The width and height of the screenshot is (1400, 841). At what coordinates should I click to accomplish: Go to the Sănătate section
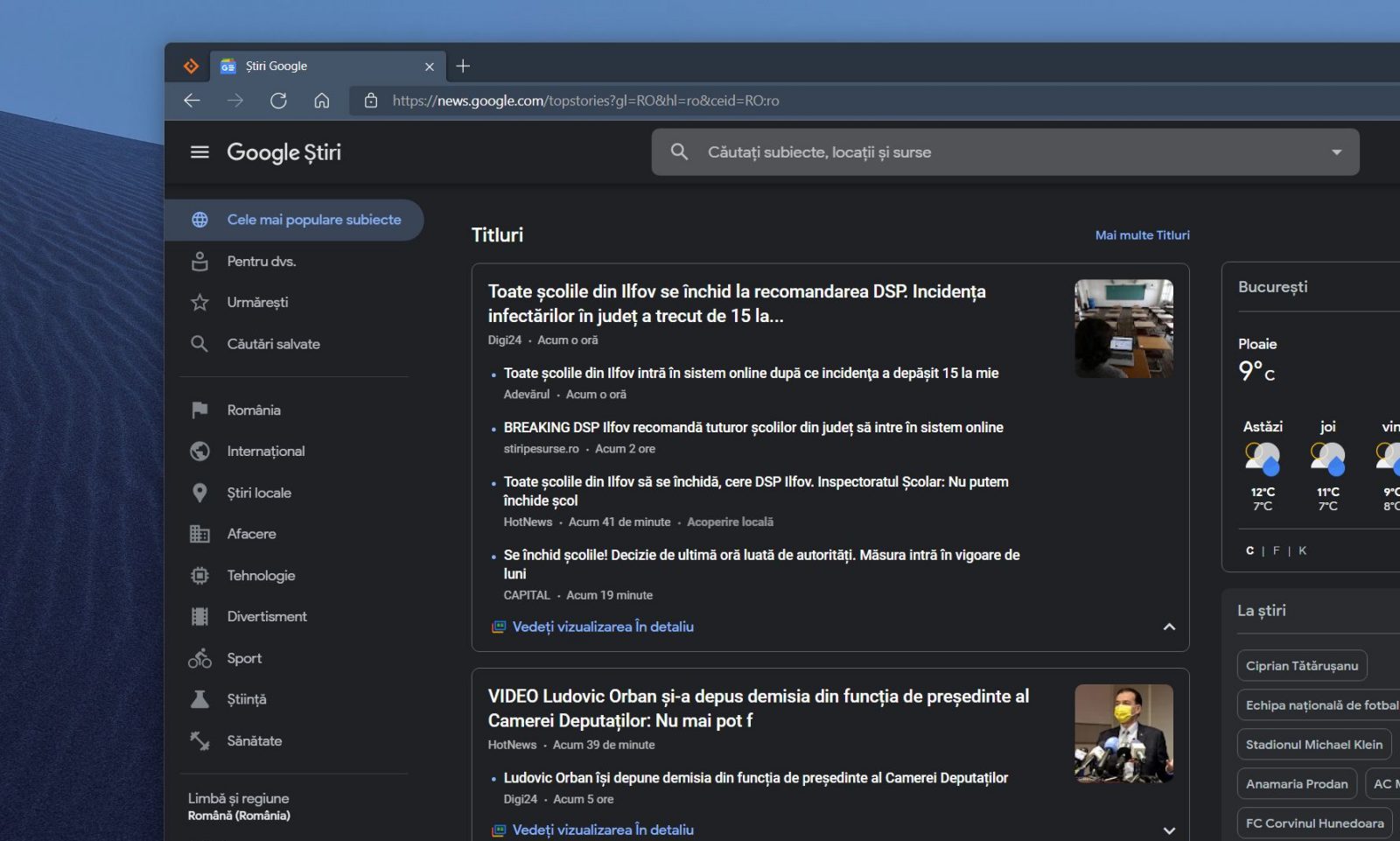(x=255, y=741)
